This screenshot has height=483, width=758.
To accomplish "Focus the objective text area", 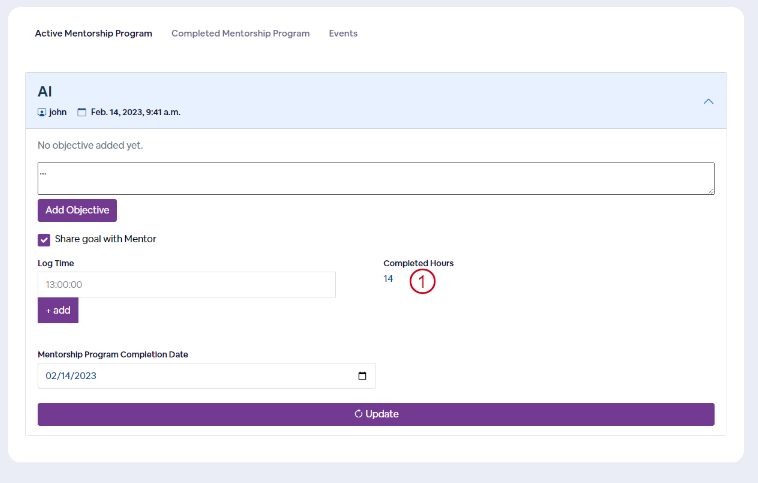I will (376, 178).
